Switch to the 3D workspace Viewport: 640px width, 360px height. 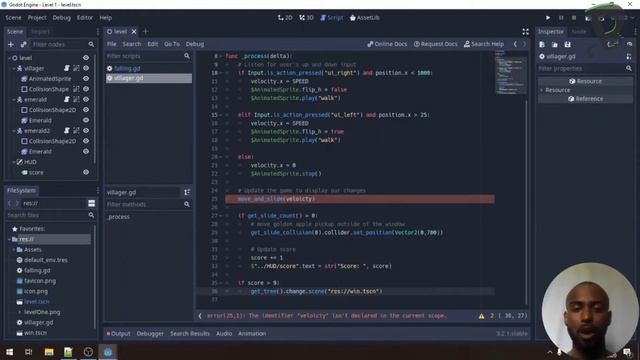tap(306, 18)
